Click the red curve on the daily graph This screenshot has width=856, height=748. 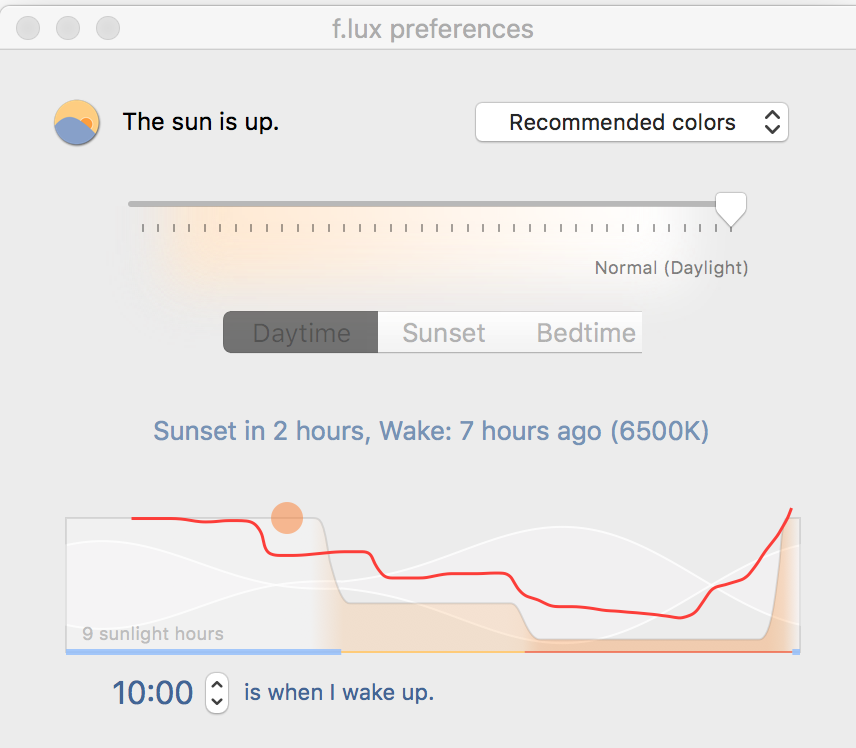pos(448,574)
